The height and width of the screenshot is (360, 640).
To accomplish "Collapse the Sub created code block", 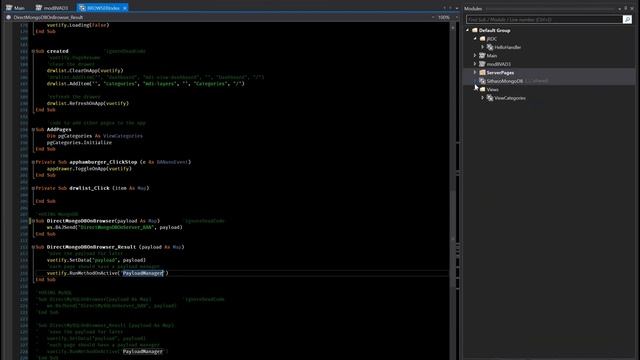I will point(33,51).
